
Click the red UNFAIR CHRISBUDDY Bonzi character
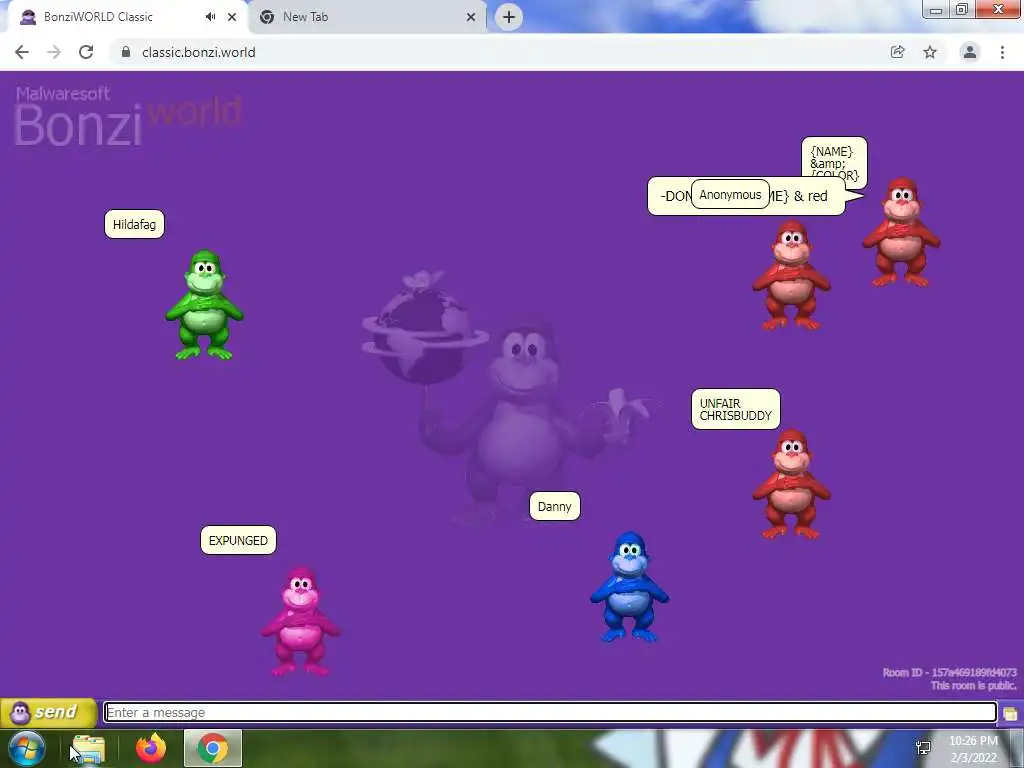point(792,484)
